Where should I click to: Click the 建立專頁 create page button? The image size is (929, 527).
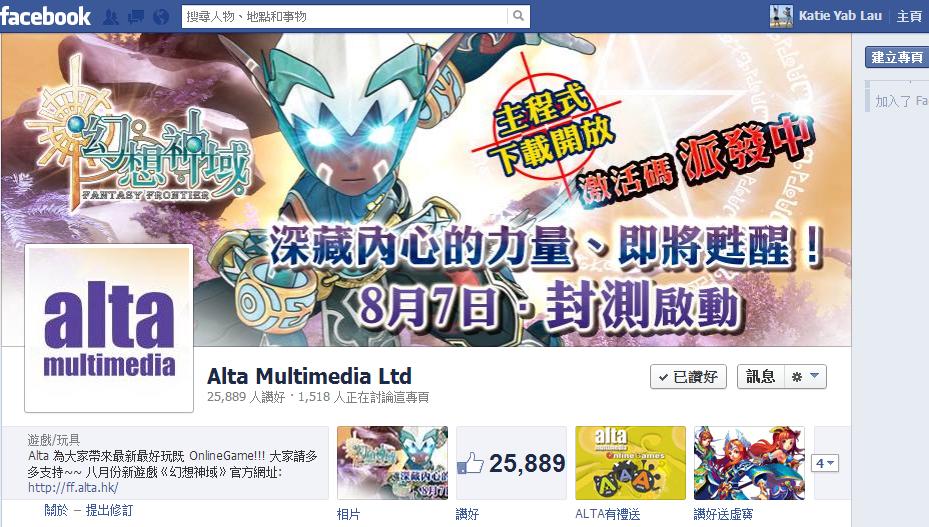pyautogui.click(x=897, y=57)
